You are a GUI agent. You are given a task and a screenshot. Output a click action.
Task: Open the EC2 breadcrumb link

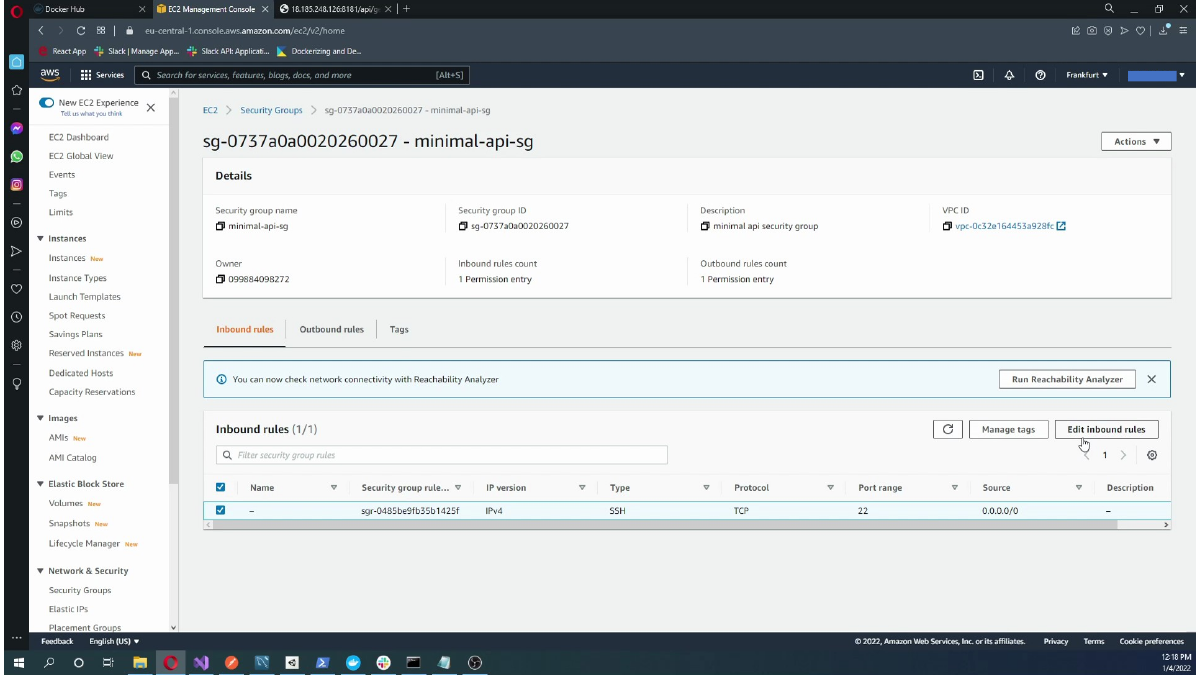click(x=210, y=110)
